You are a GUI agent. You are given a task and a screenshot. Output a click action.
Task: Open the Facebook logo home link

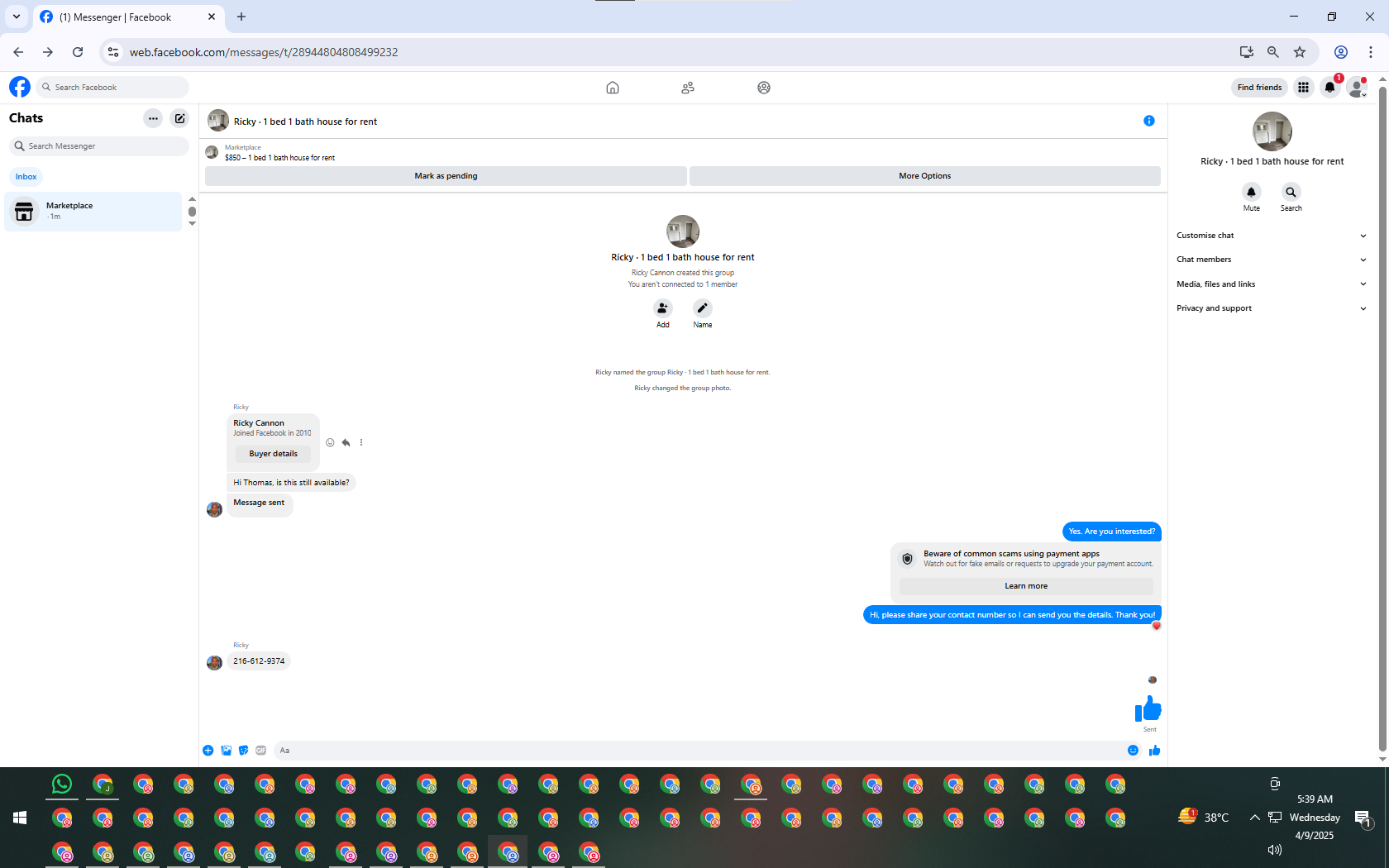(20, 87)
